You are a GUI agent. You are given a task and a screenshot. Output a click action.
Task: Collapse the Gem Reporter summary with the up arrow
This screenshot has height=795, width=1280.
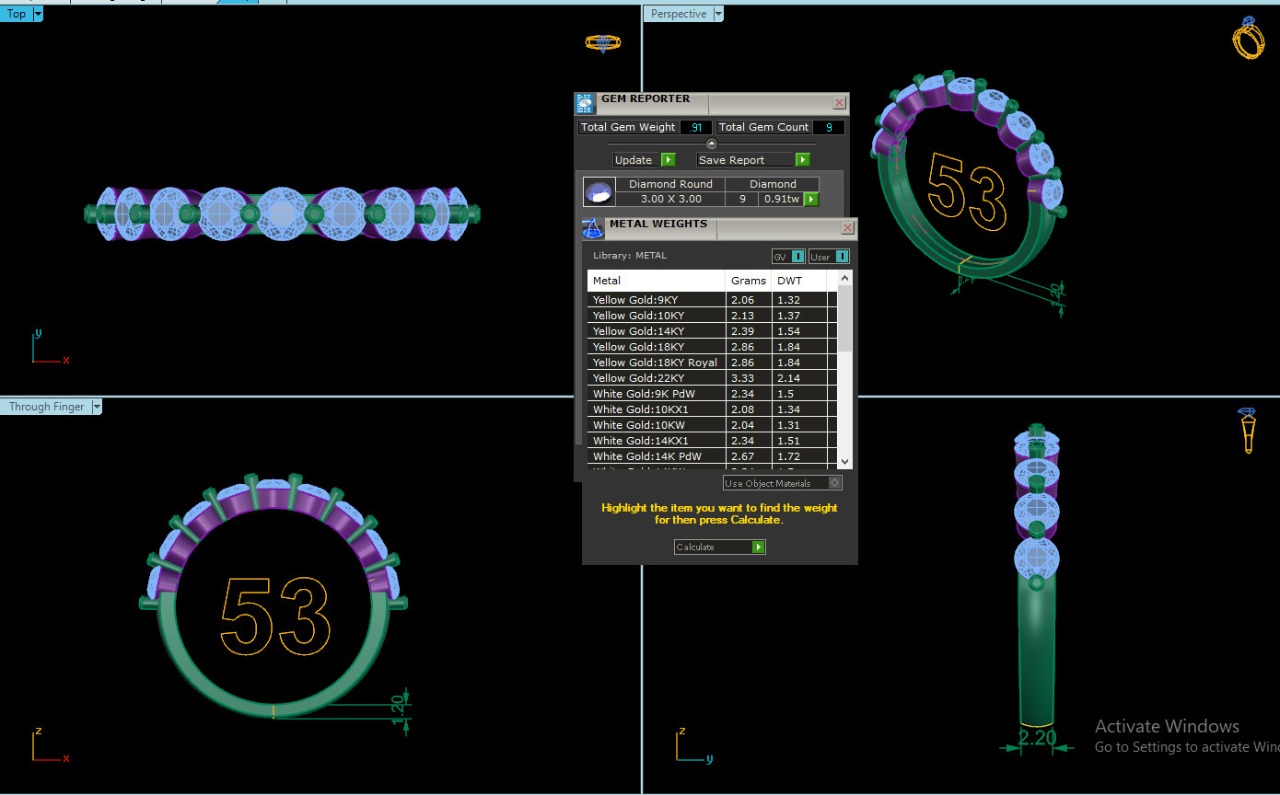click(x=711, y=144)
